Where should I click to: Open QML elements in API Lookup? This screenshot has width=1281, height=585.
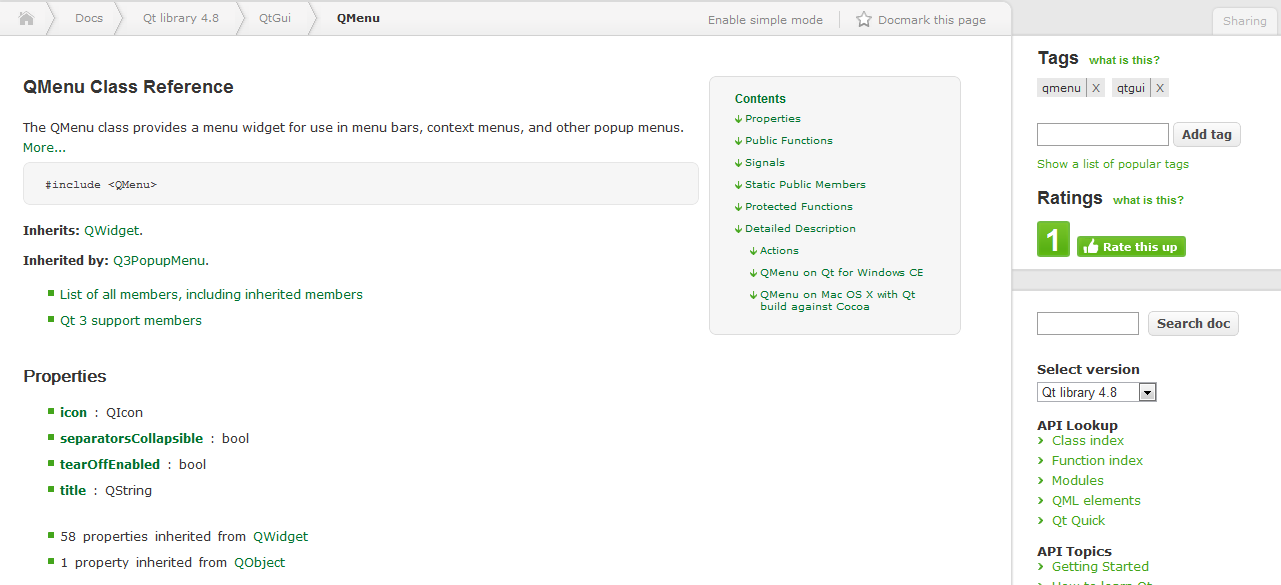point(1096,501)
